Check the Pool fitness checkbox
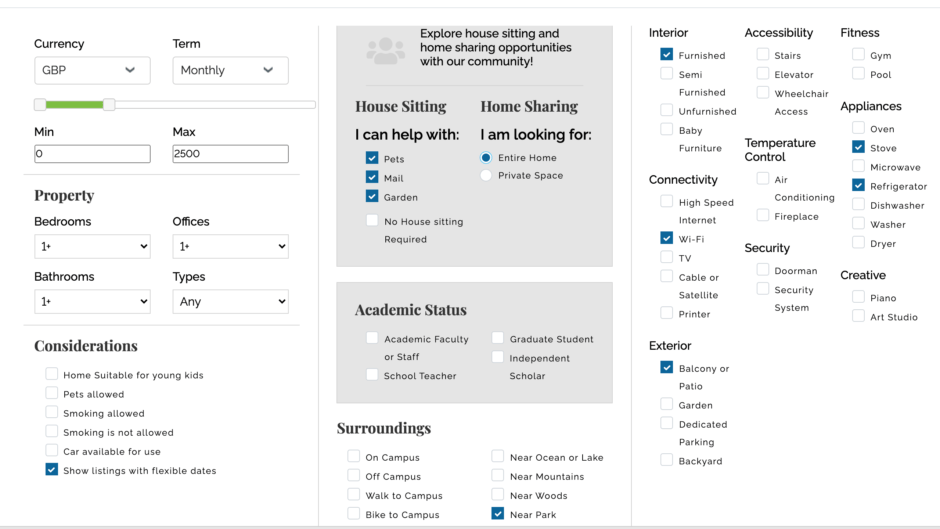 tap(858, 73)
